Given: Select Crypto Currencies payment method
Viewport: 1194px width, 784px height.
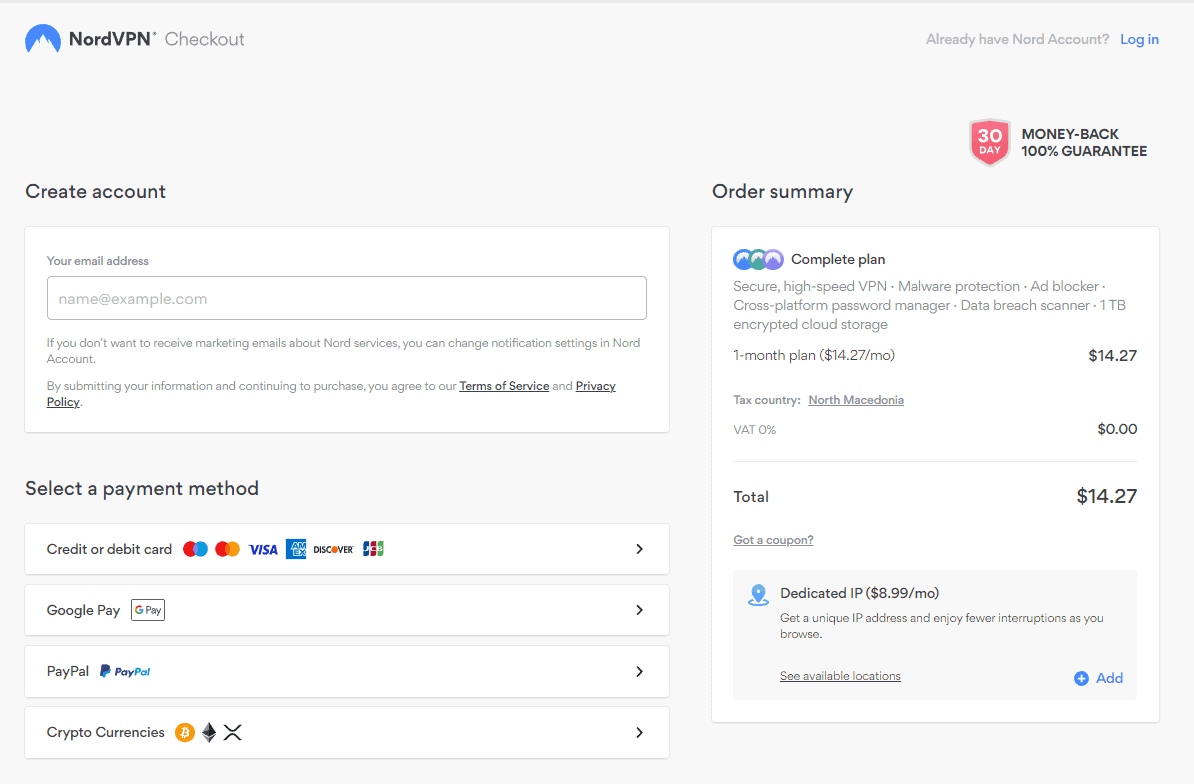Looking at the screenshot, I should [347, 732].
